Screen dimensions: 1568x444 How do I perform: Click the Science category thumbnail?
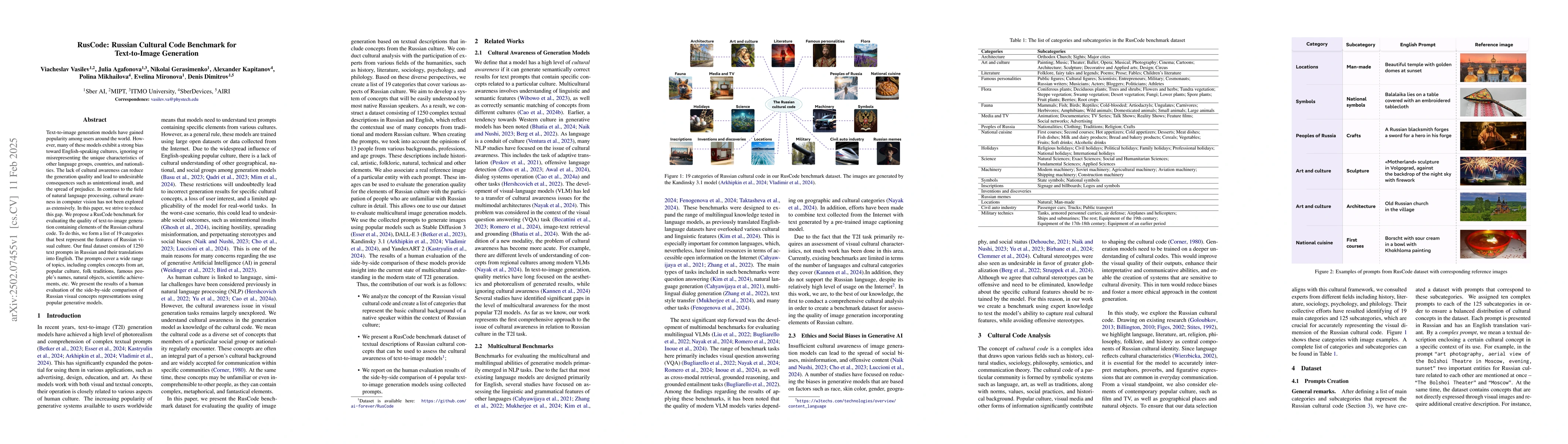[743, 121]
